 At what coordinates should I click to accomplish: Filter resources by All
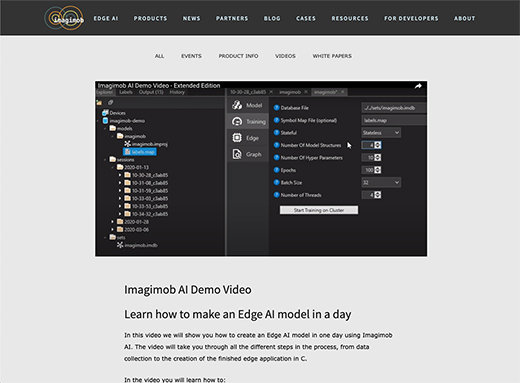[x=159, y=56]
